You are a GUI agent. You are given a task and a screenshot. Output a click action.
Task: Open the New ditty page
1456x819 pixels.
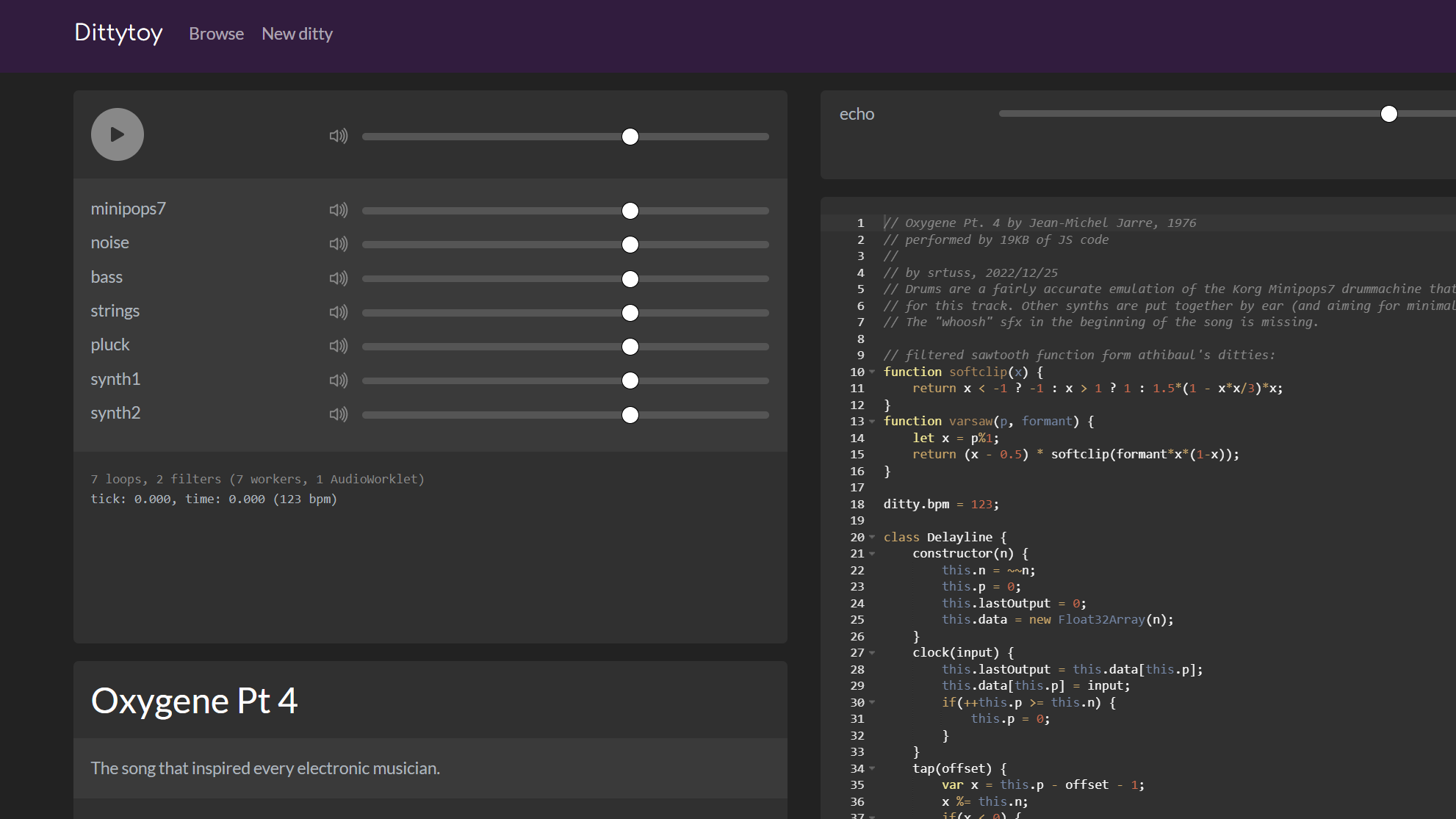tap(297, 34)
